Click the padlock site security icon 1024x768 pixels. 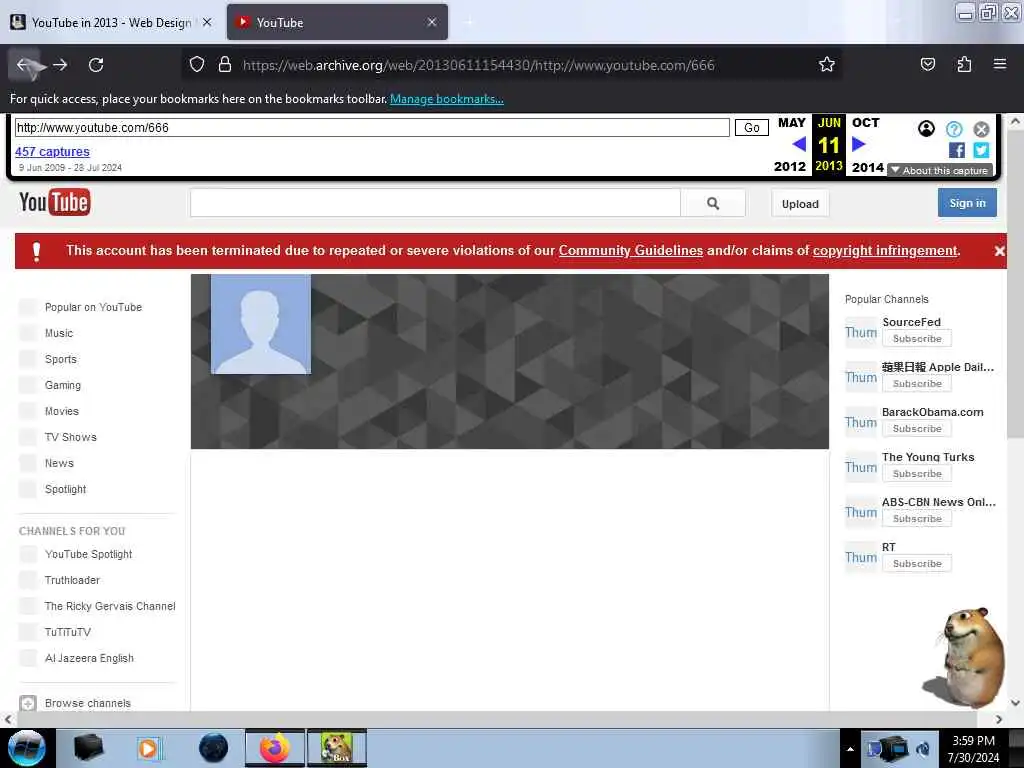(x=225, y=65)
